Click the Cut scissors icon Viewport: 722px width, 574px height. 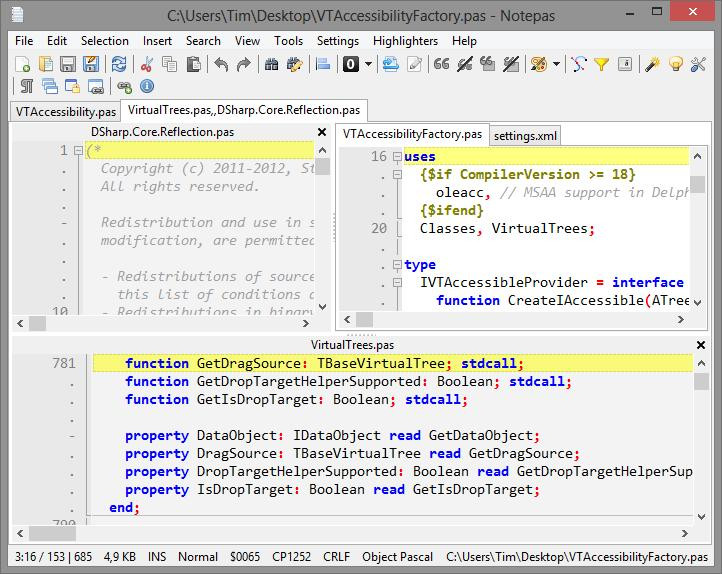pos(147,64)
